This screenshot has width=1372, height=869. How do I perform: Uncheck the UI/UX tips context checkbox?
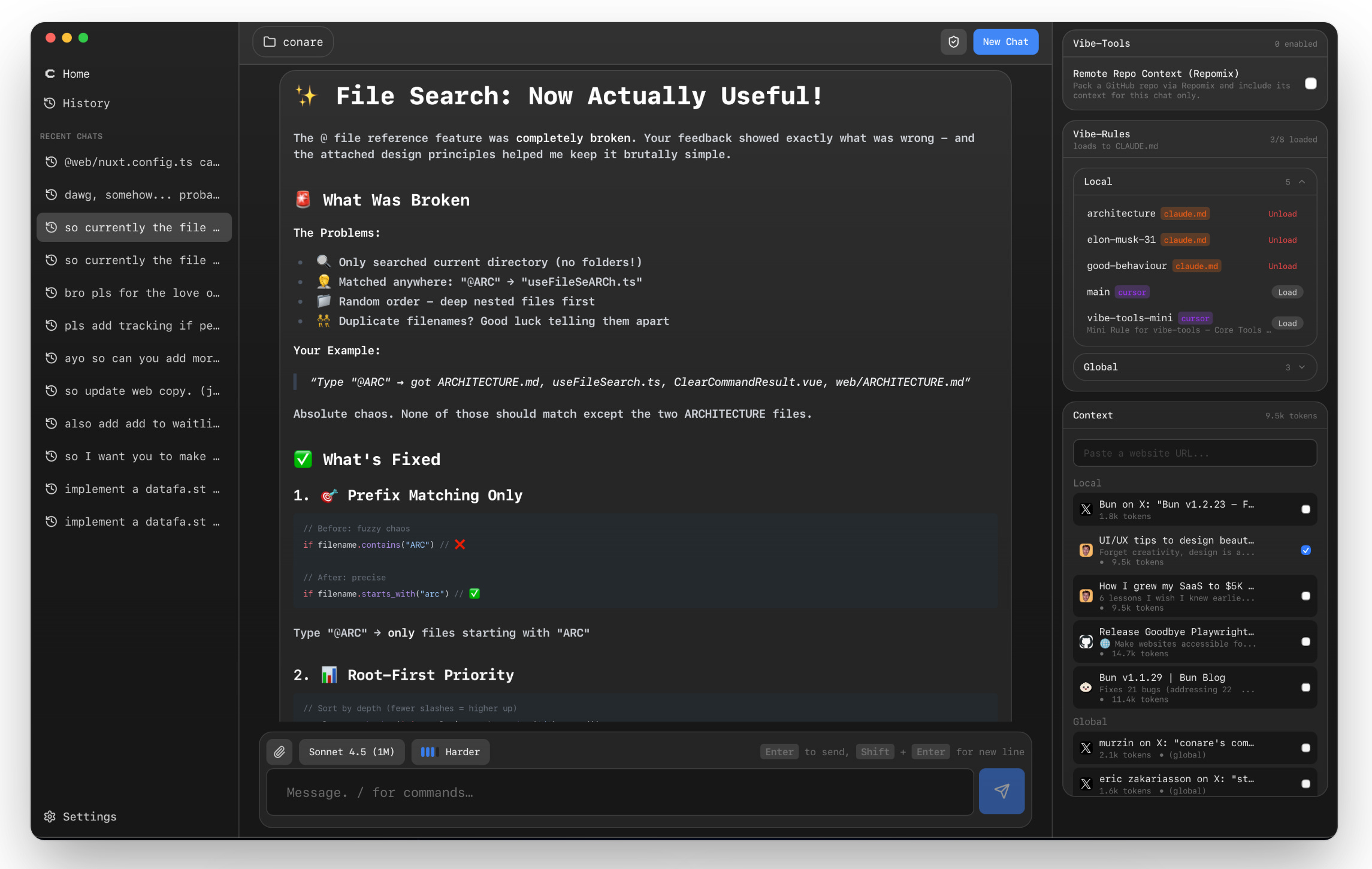pyautogui.click(x=1305, y=550)
